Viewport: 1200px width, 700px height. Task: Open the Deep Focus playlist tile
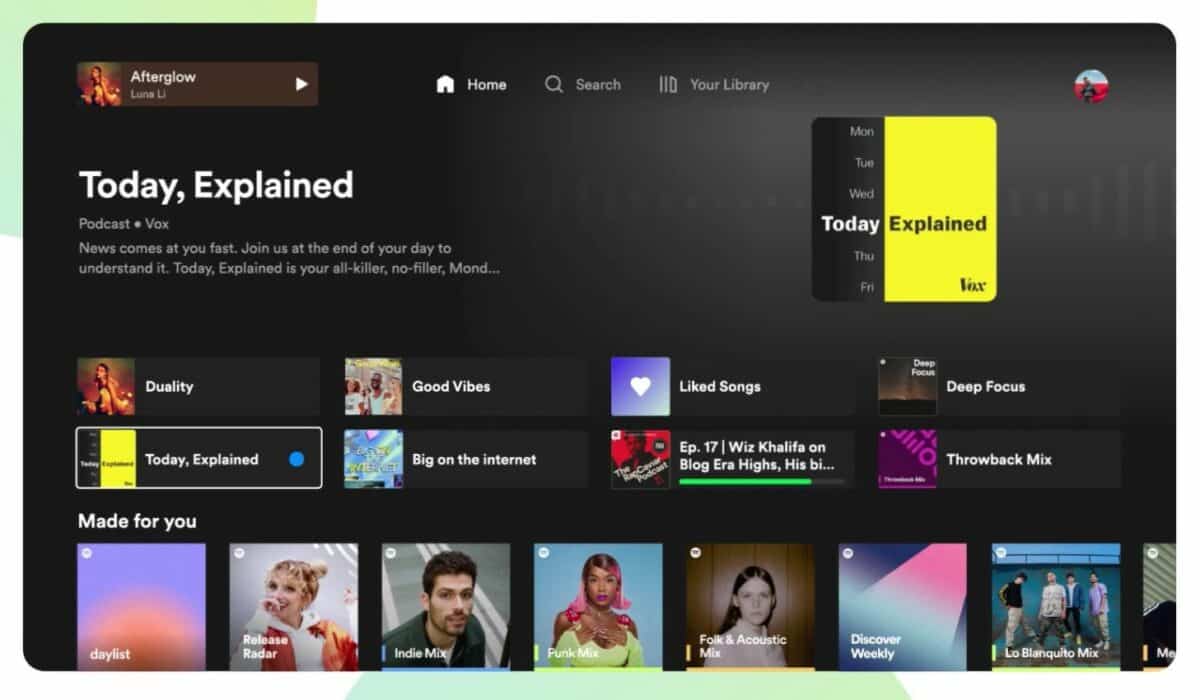tap(999, 386)
